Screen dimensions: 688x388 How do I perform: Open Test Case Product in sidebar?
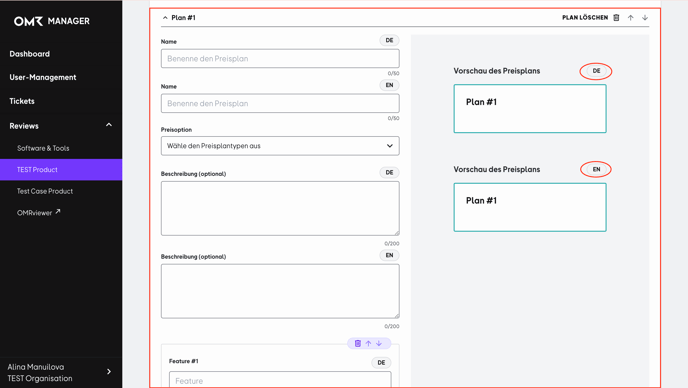click(45, 191)
